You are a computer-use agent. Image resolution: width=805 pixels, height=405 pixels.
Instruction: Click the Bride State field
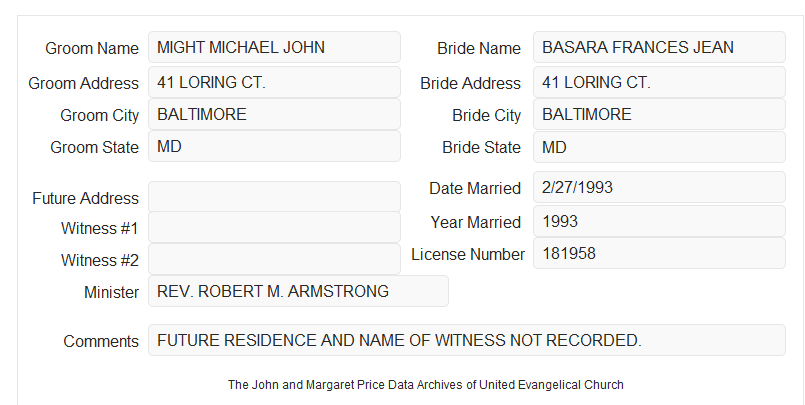coord(659,147)
